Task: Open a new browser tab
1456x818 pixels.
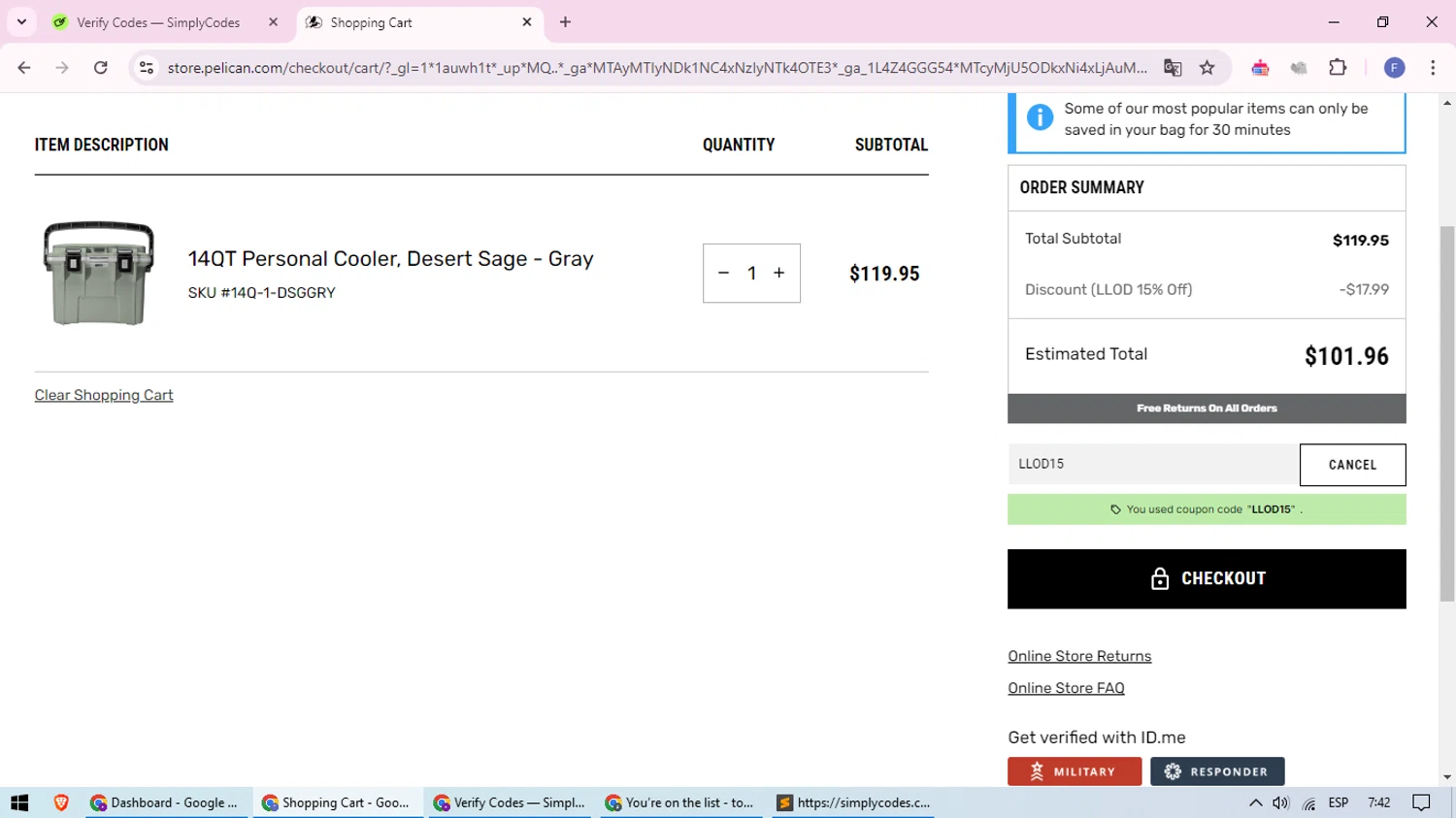Action: [x=565, y=22]
